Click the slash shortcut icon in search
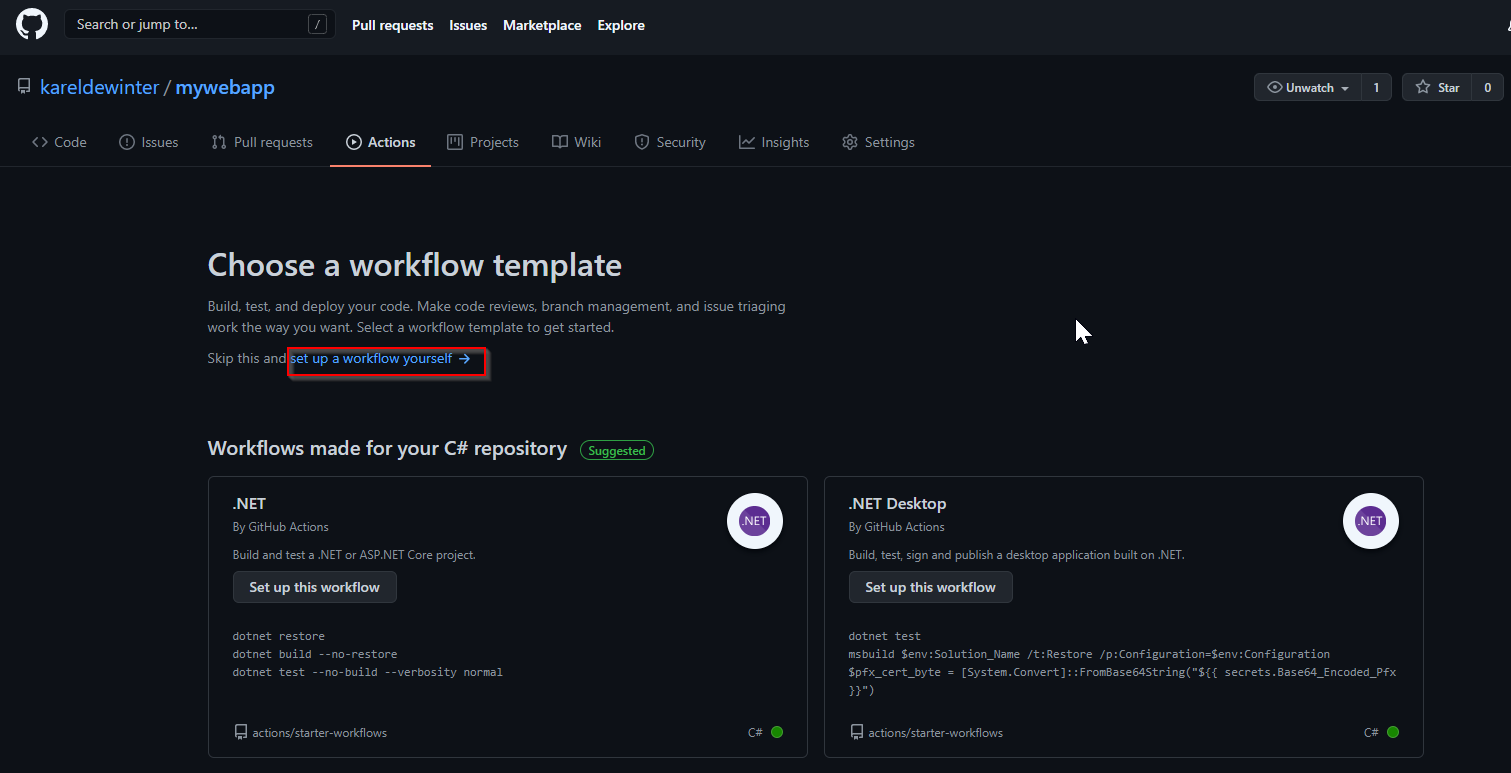 coord(317,25)
